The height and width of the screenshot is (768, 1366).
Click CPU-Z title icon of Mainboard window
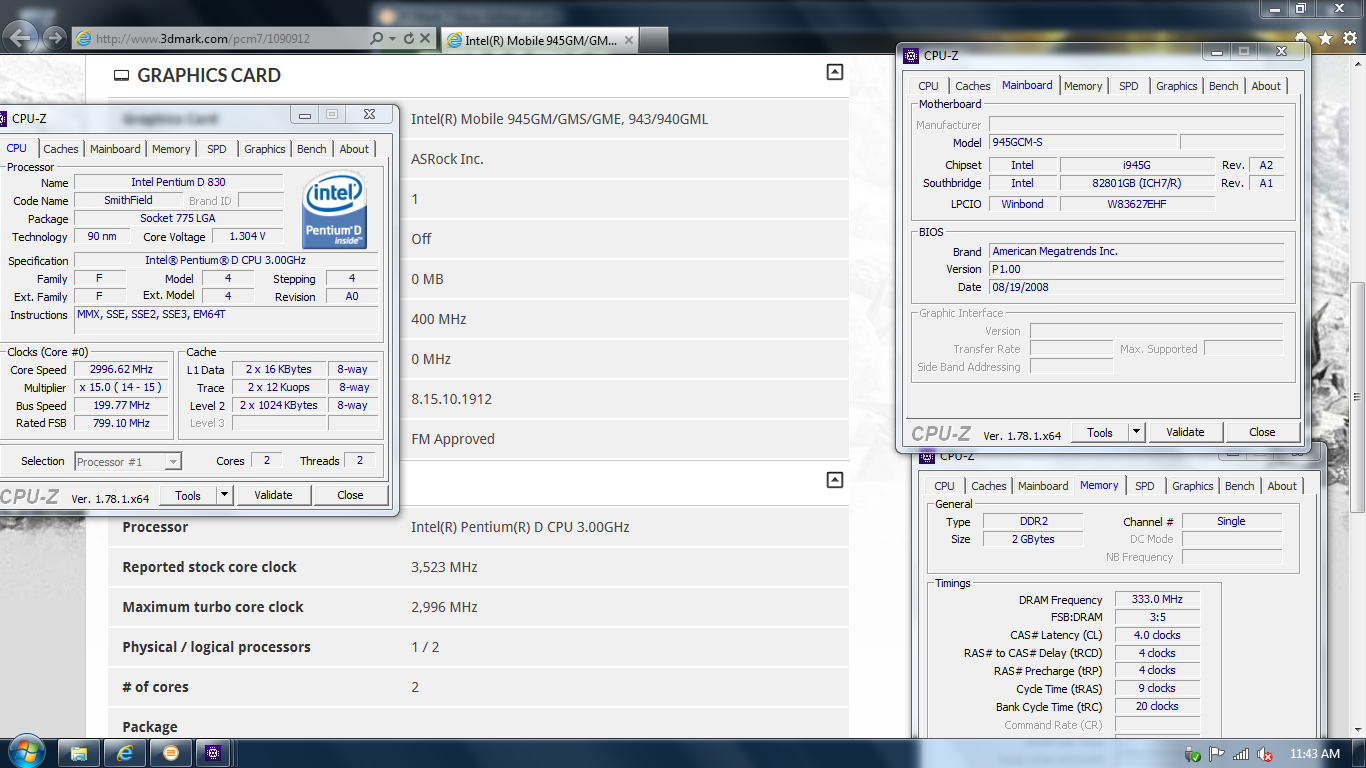[911, 56]
